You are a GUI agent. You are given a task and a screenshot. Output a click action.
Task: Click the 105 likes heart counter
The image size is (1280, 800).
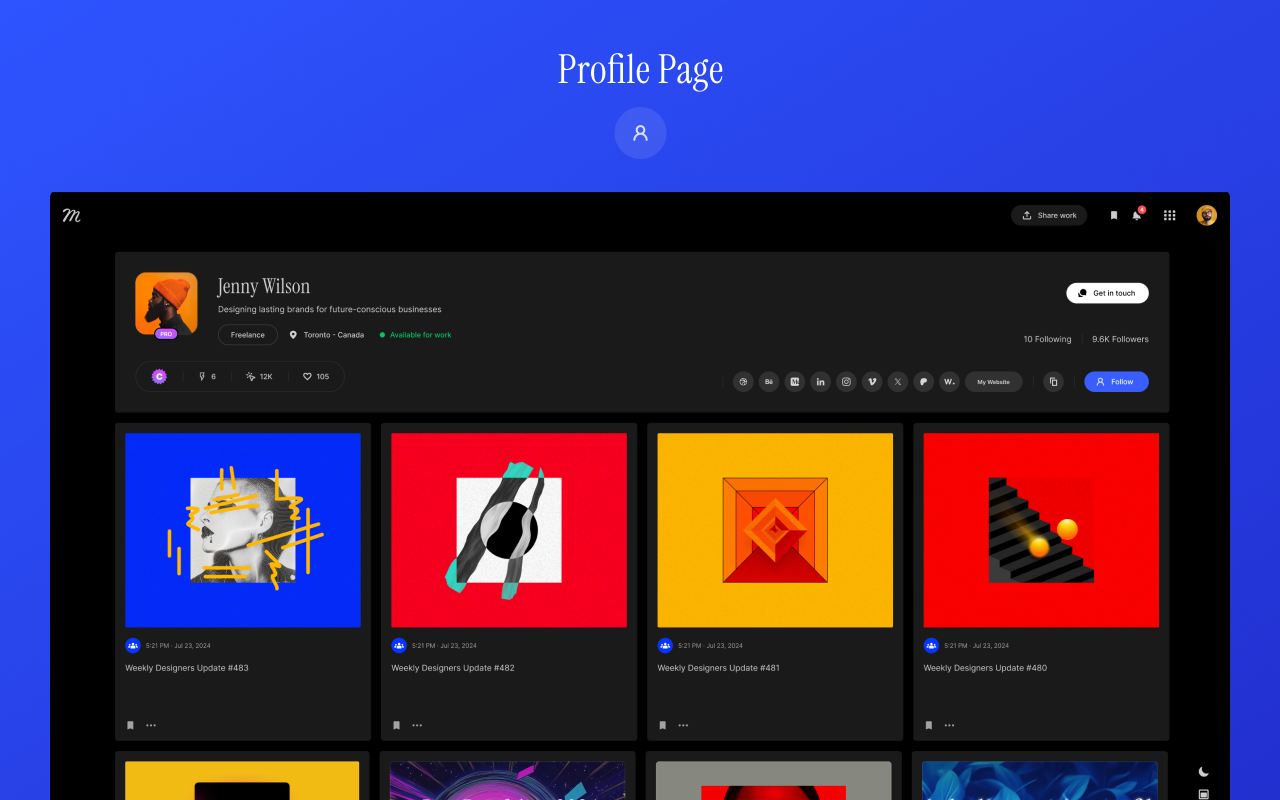pyautogui.click(x=316, y=376)
